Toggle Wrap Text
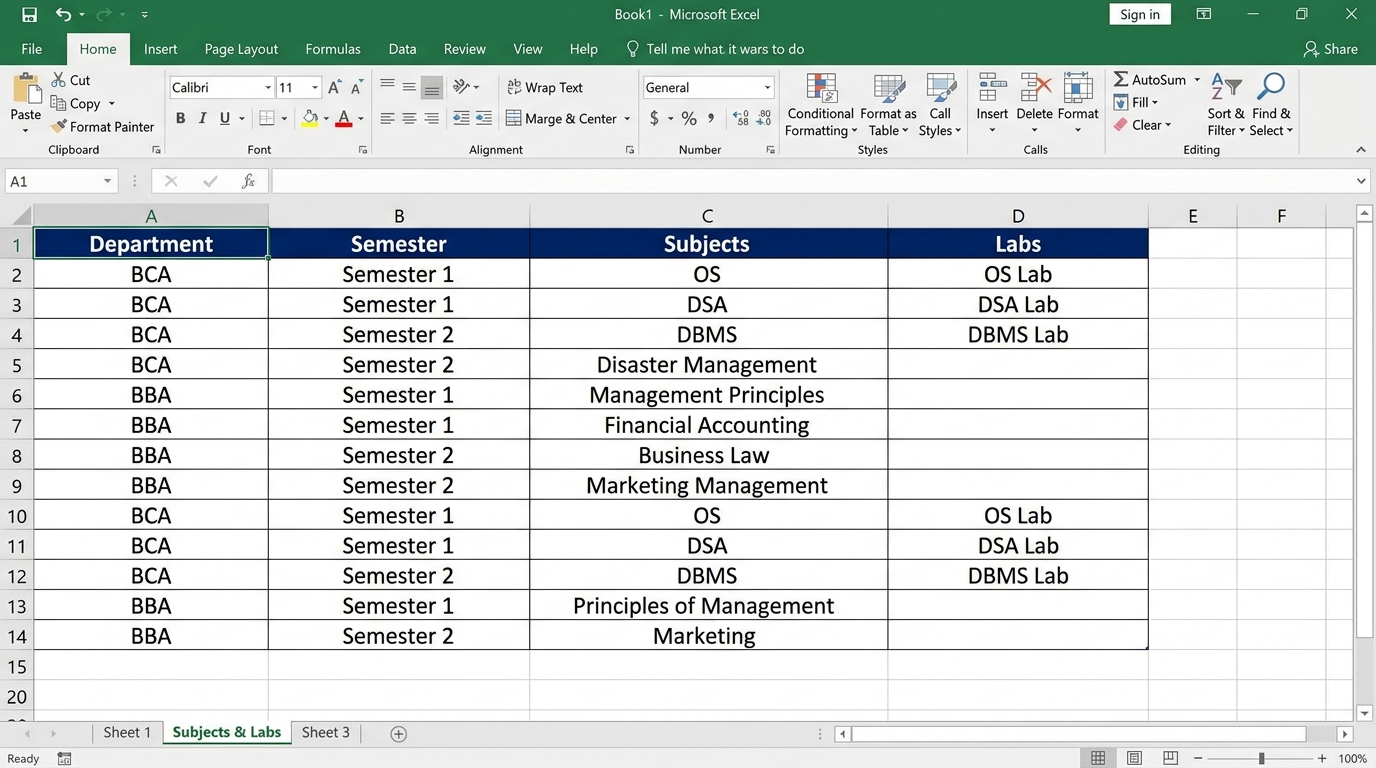 coord(545,88)
